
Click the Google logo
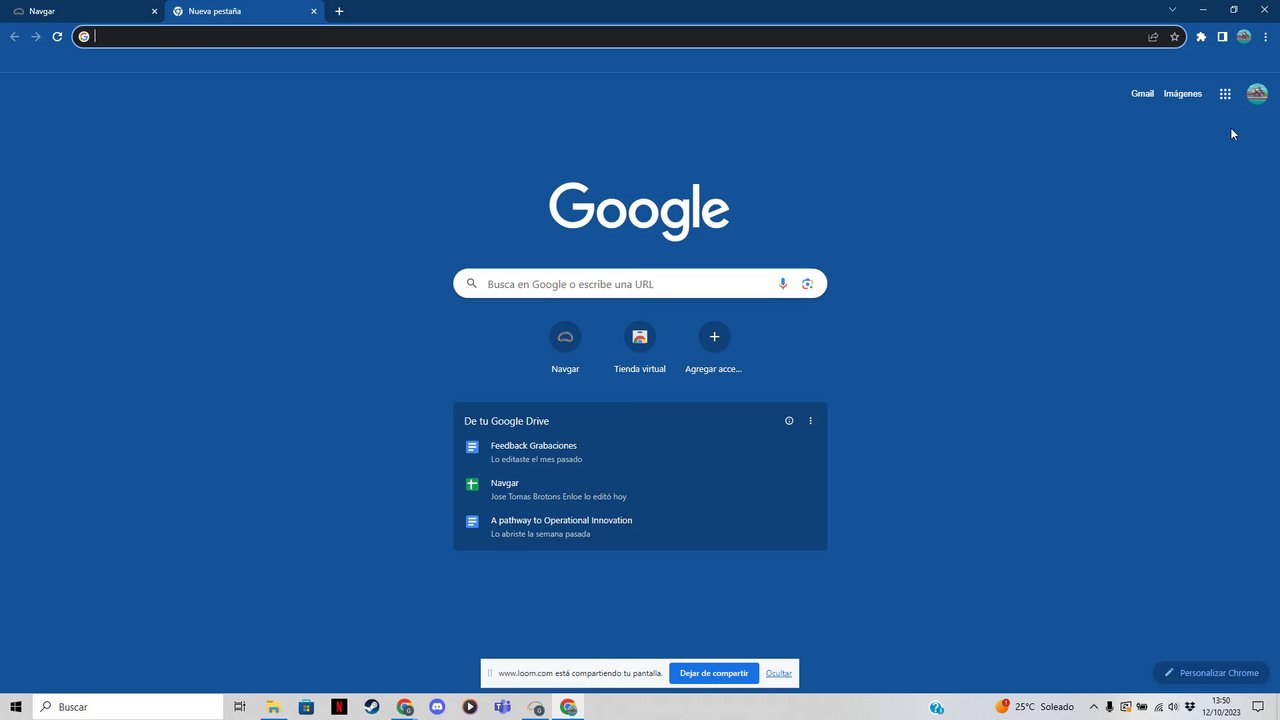click(x=639, y=211)
